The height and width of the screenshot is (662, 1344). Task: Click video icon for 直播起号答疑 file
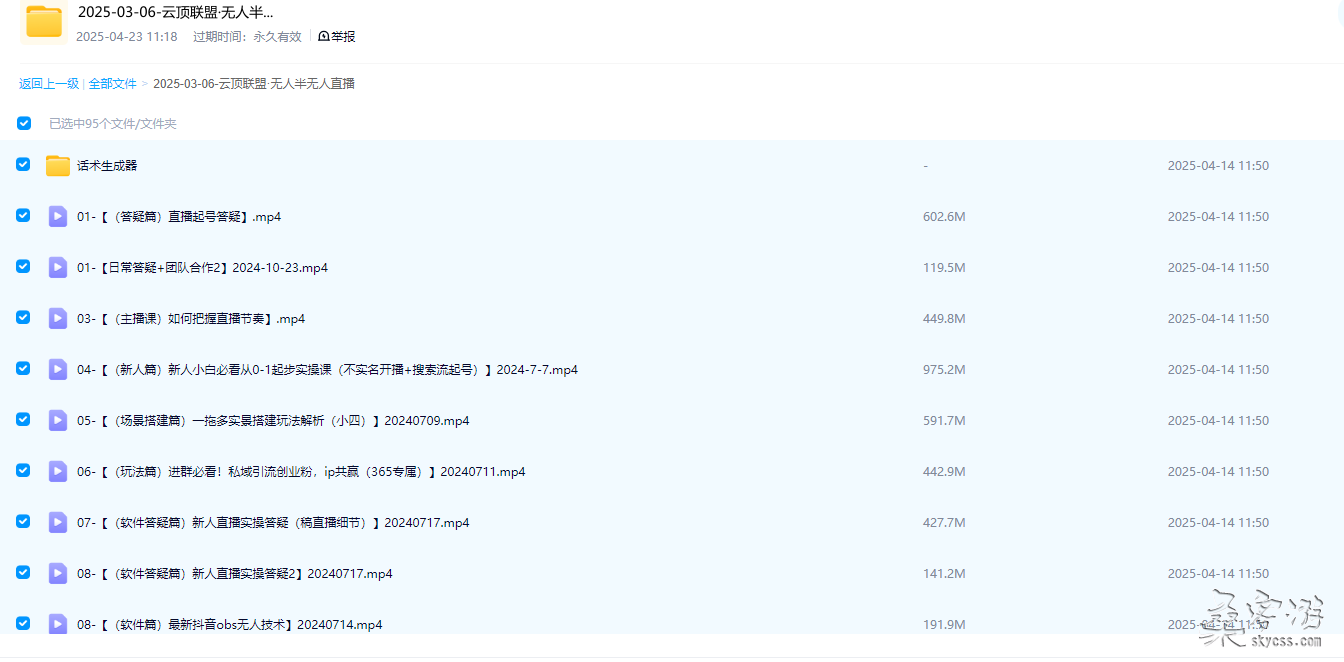coord(58,217)
